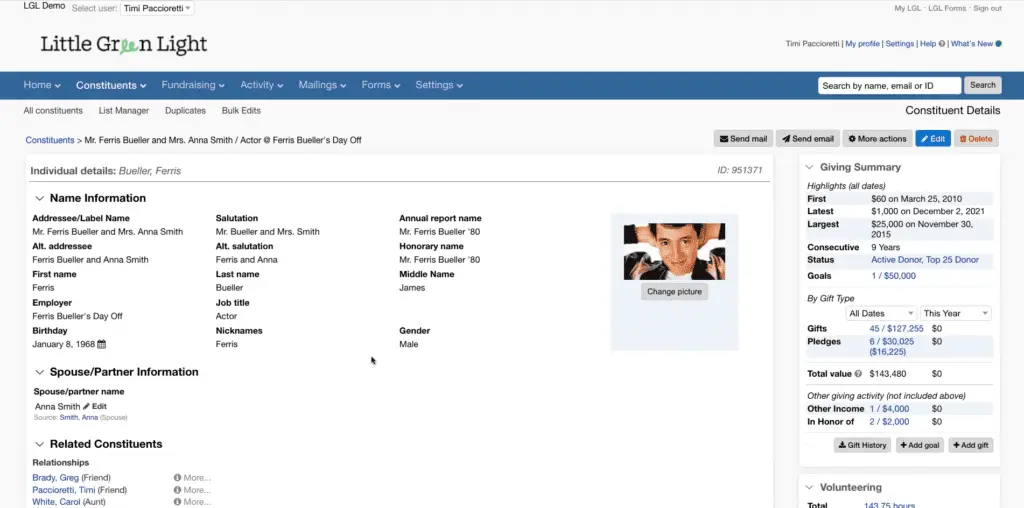Open the Mailings menu
Screen dimensions: 1024x508
click(323, 85)
